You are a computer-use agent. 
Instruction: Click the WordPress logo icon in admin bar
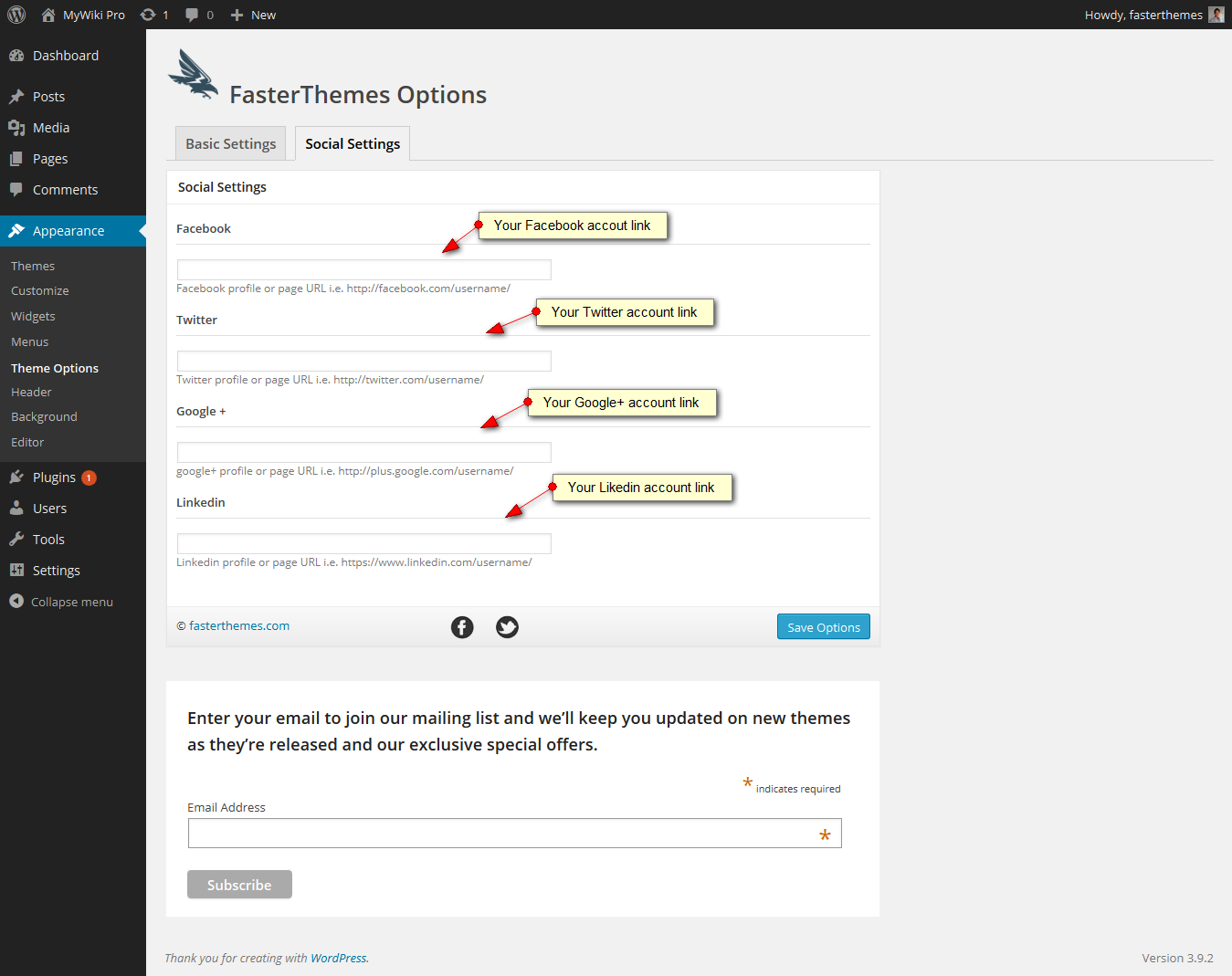(16, 15)
